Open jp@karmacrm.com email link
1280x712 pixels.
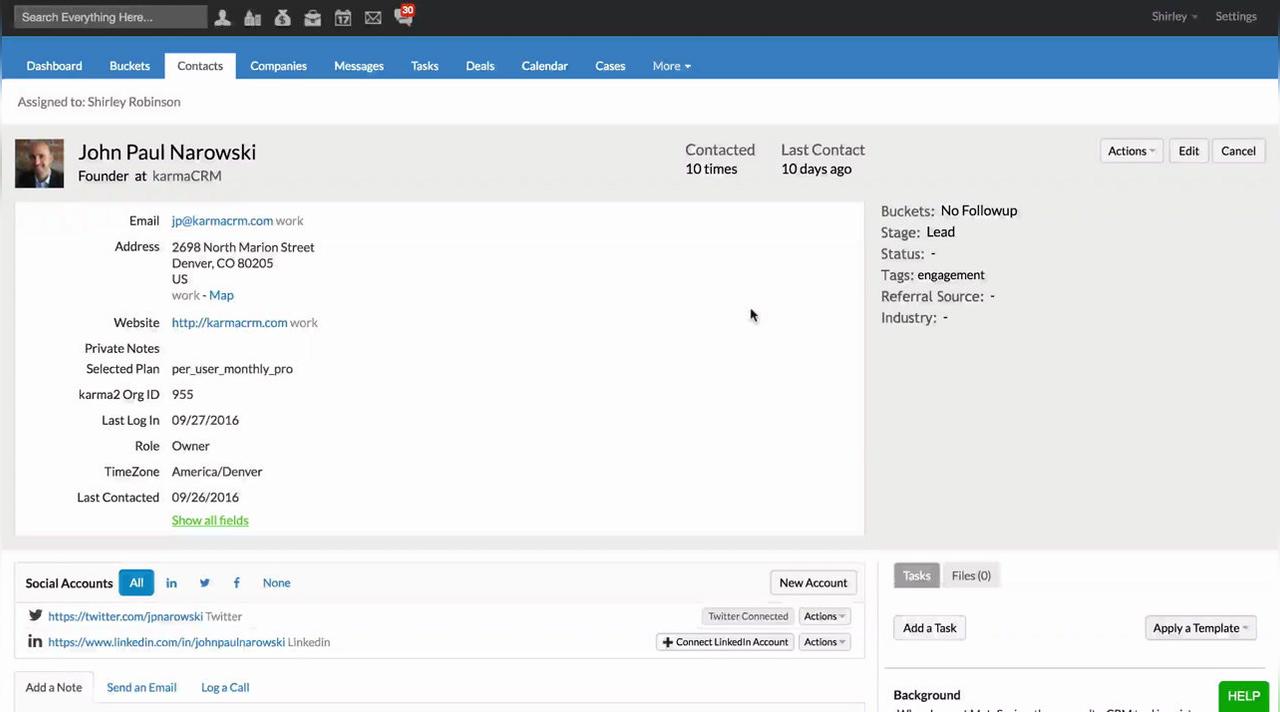point(222,221)
